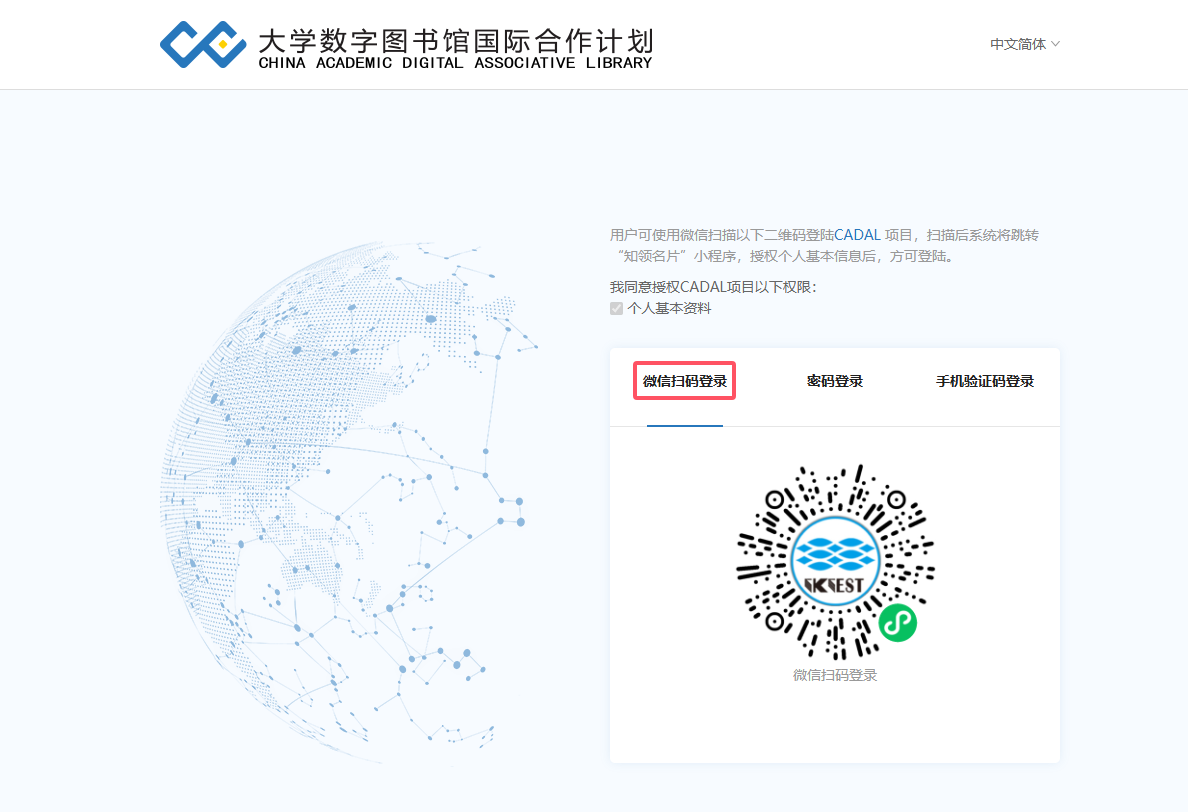Open the 中文简体 language dropdown
This screenshot has width=1188, height=812.
[x=1024, y=44]
